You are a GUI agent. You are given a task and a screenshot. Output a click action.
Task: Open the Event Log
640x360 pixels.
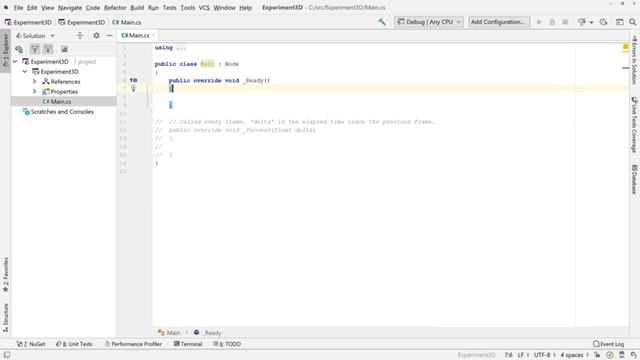coord(609,344)
